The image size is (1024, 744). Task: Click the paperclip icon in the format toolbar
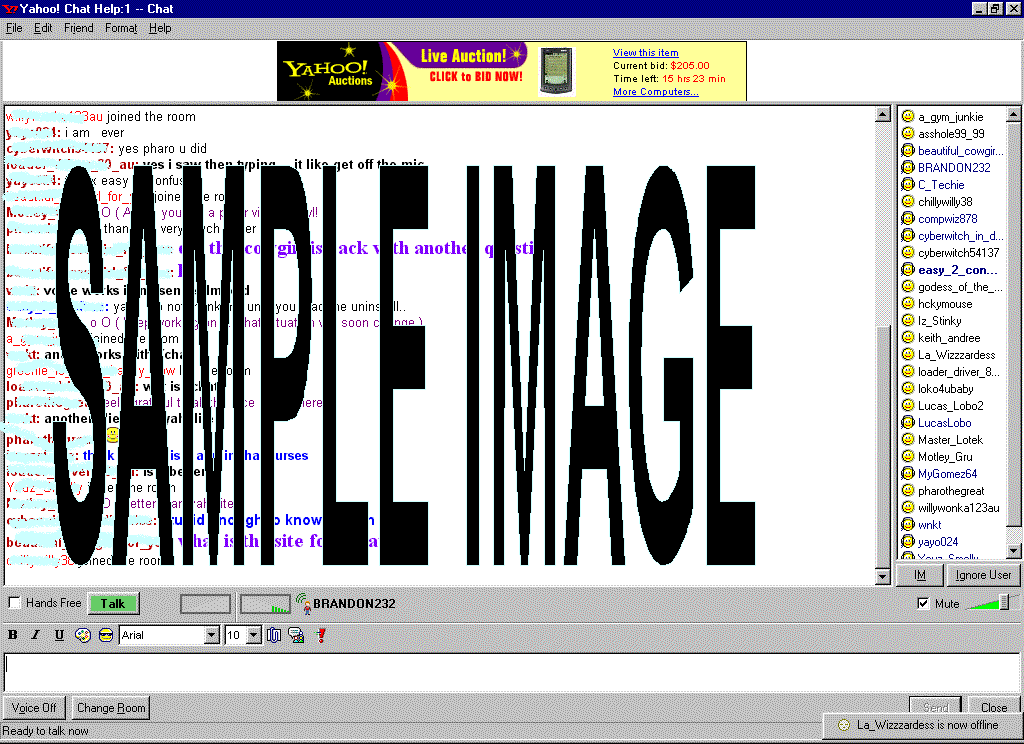[x=274, y=634]
